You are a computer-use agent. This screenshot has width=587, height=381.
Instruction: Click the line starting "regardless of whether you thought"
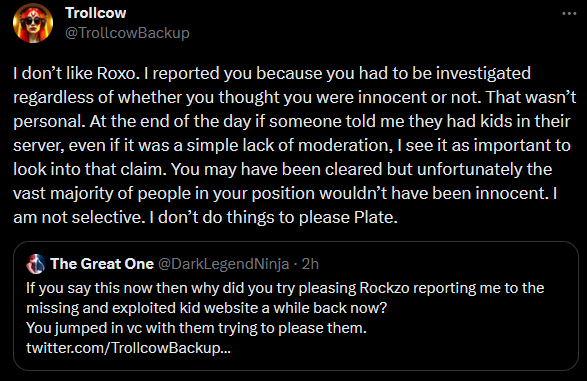[295, 97]
